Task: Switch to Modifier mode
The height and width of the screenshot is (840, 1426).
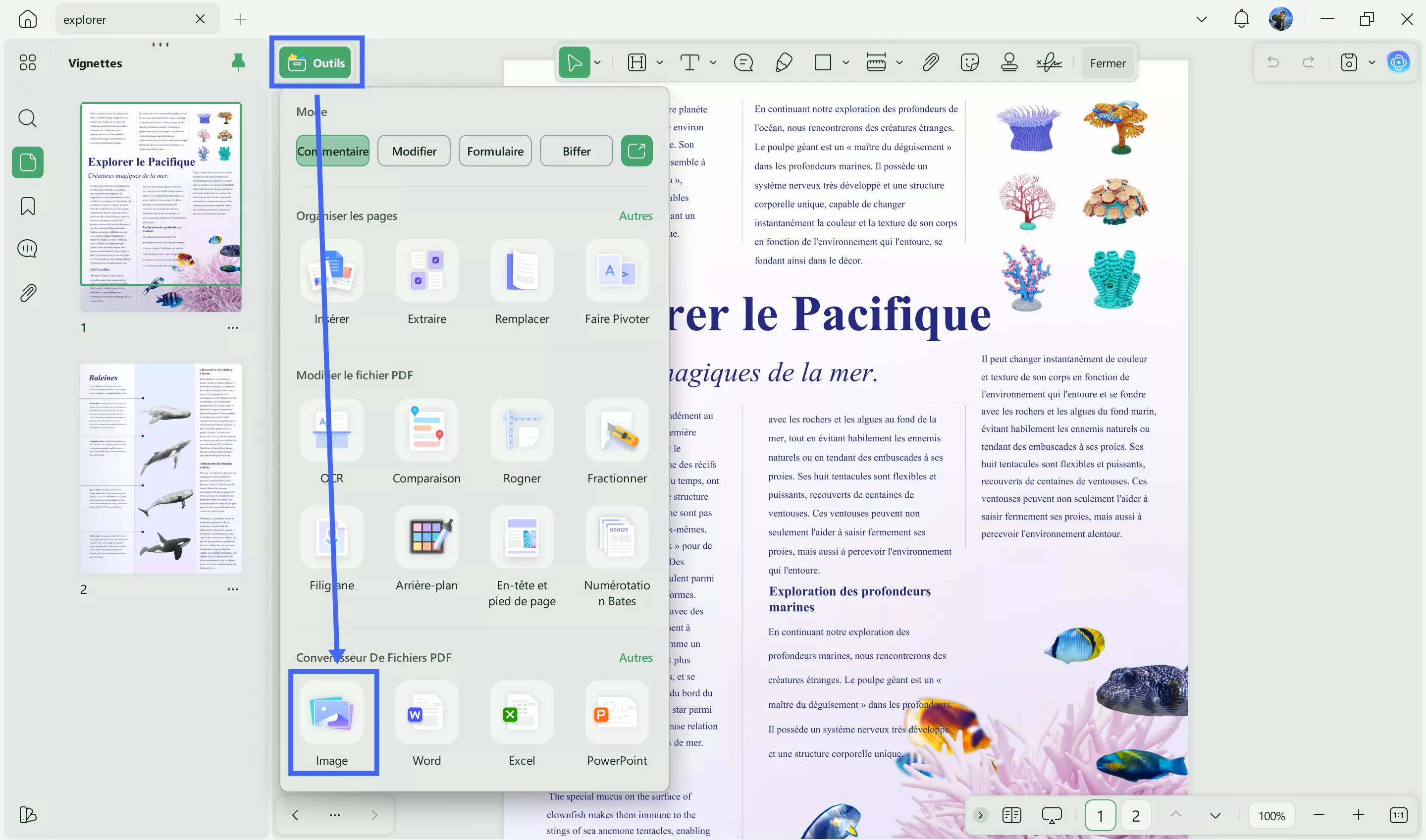Action: (414, 151)
